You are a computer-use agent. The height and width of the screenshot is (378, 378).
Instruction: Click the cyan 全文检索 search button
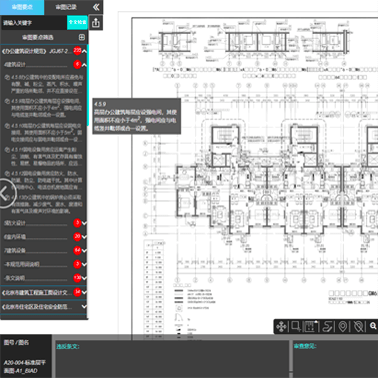[77, 23]
